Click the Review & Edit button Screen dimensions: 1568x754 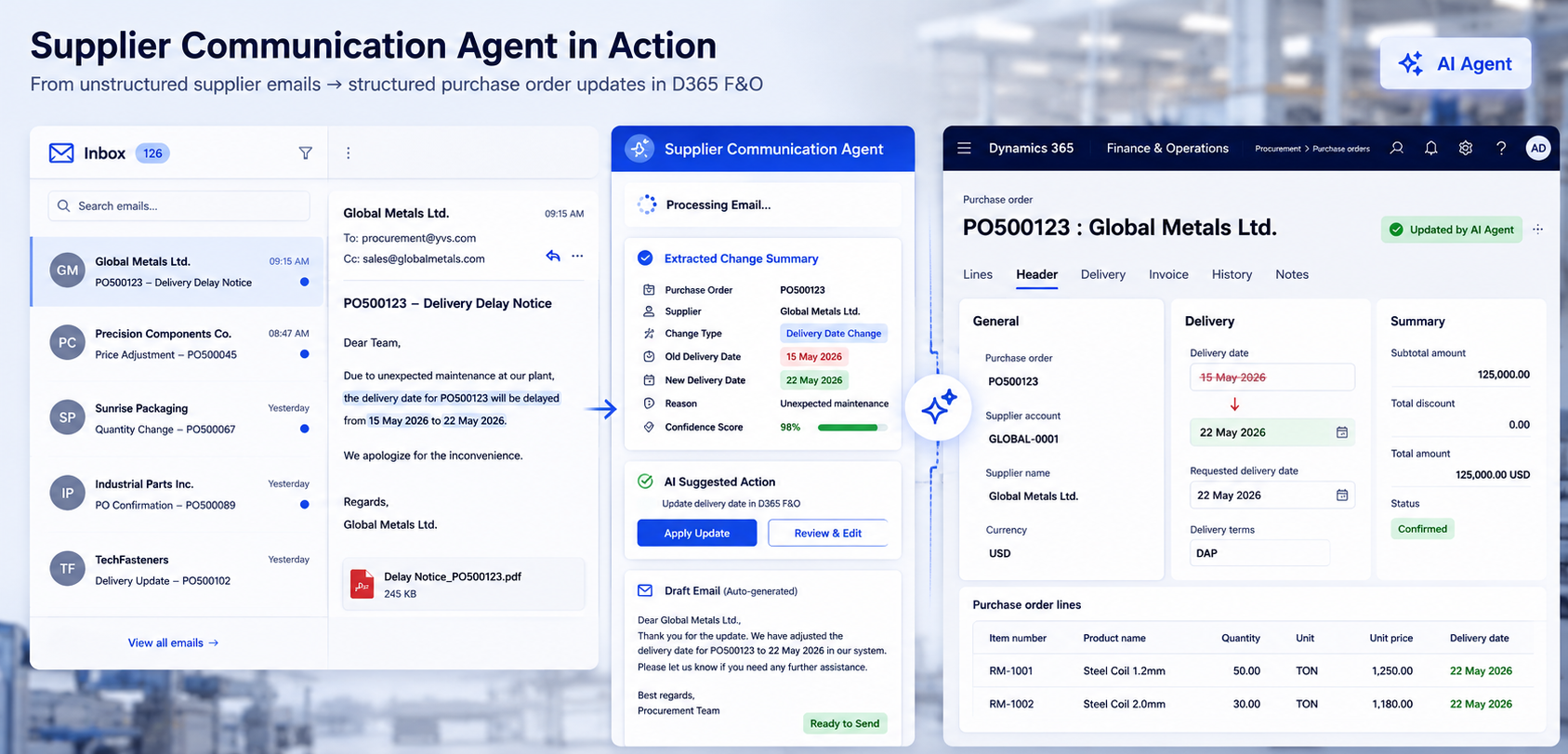pos(827,533)
